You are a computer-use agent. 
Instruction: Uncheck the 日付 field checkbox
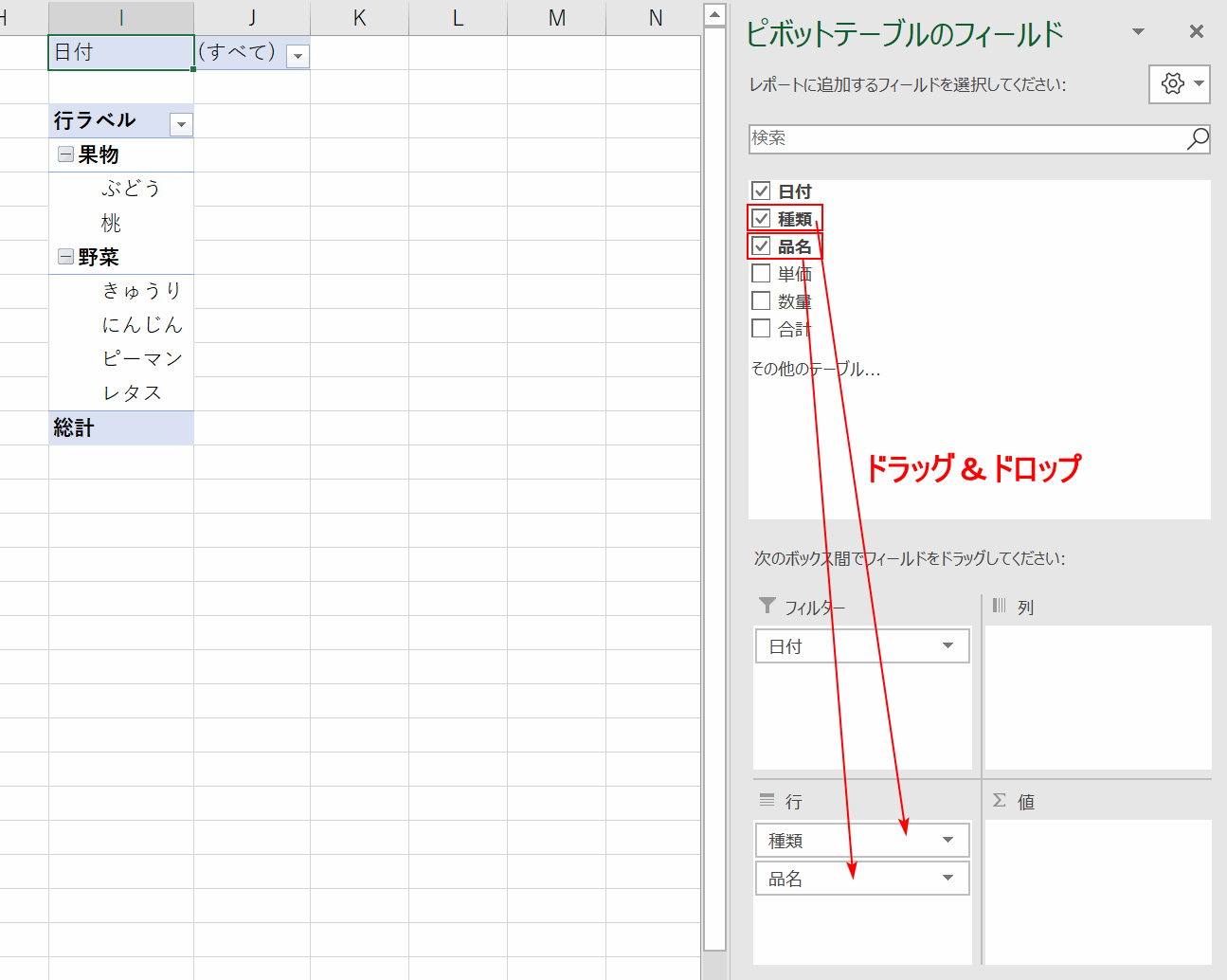click(761, 191)
